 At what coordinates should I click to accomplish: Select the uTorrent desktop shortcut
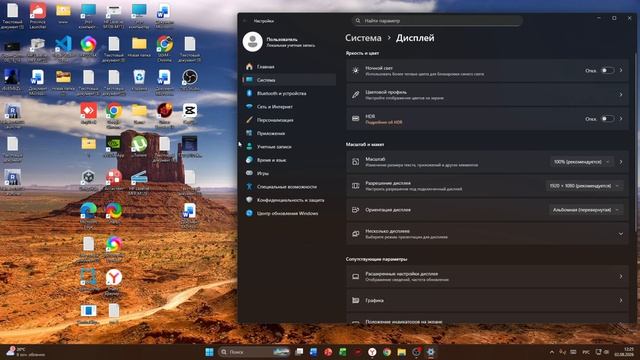coord(139,147)
